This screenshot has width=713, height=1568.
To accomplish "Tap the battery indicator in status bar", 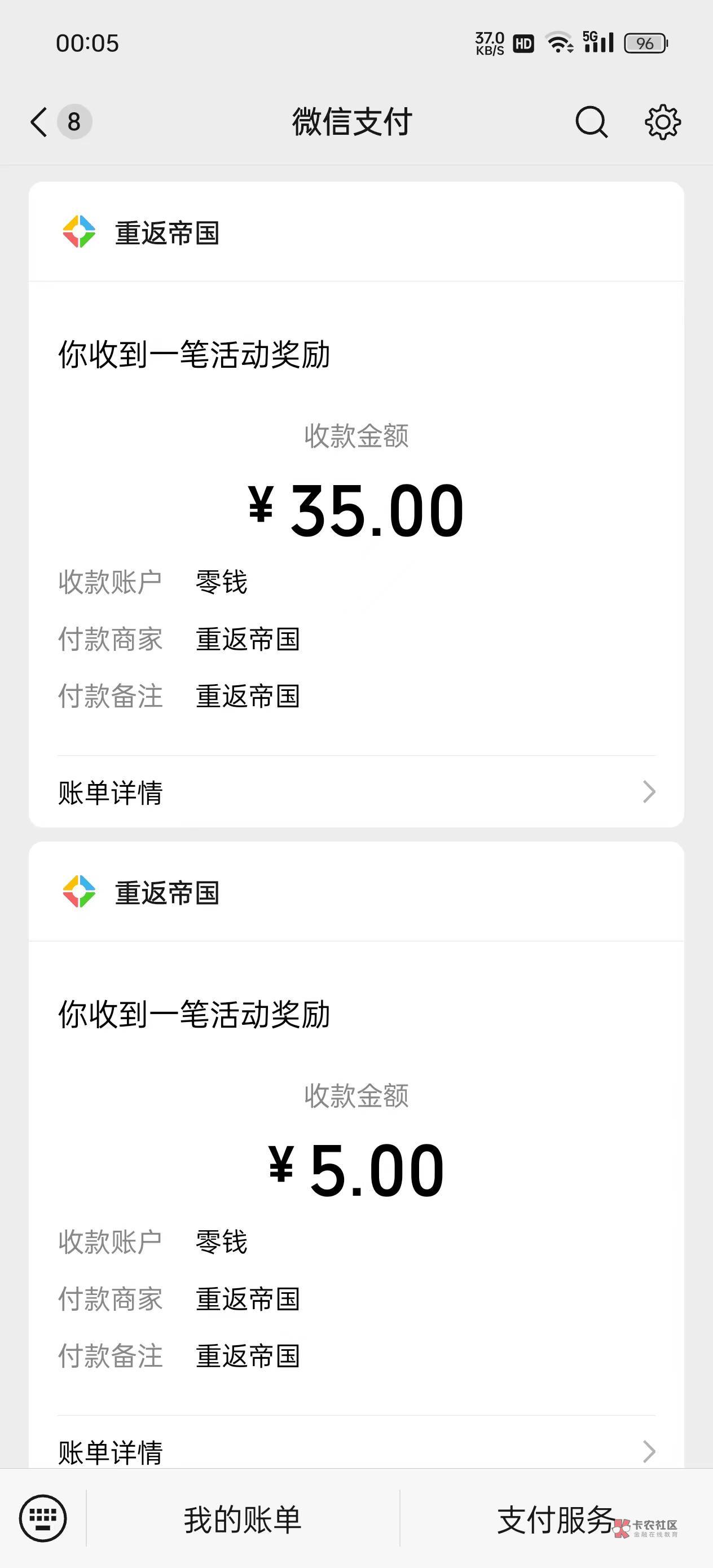I will coord(645,43).
